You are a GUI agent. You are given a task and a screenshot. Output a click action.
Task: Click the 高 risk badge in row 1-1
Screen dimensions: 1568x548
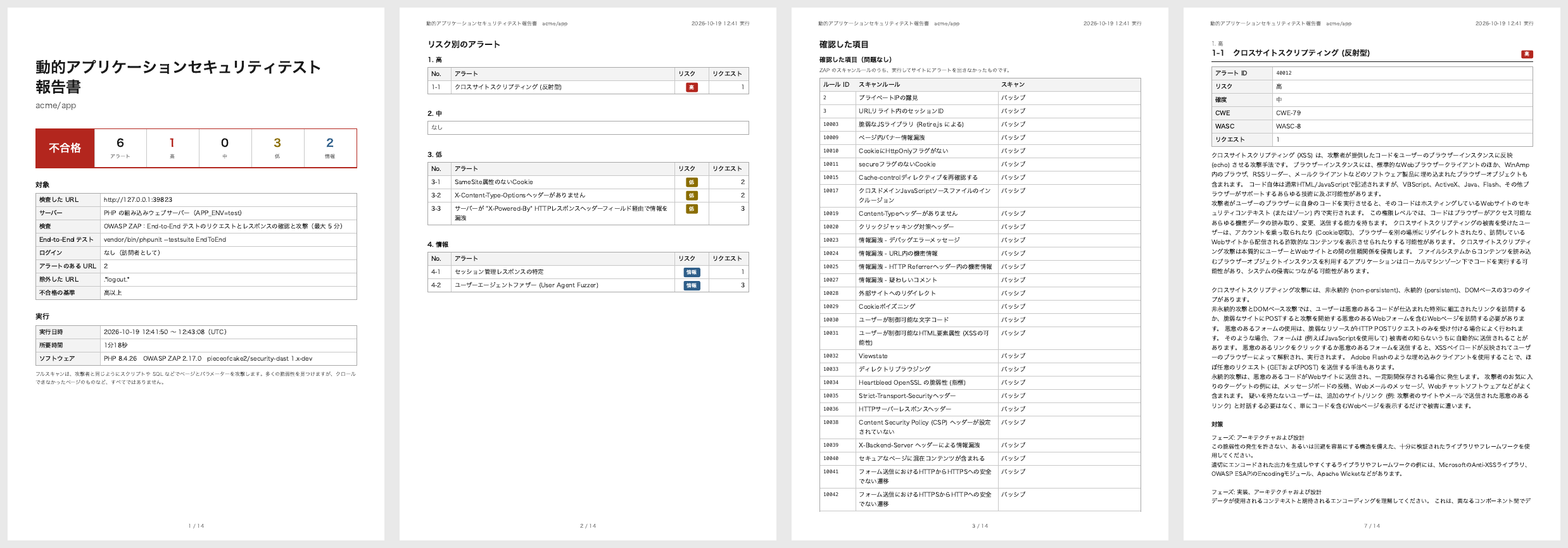pyautogui.click(x=692, y=87)
